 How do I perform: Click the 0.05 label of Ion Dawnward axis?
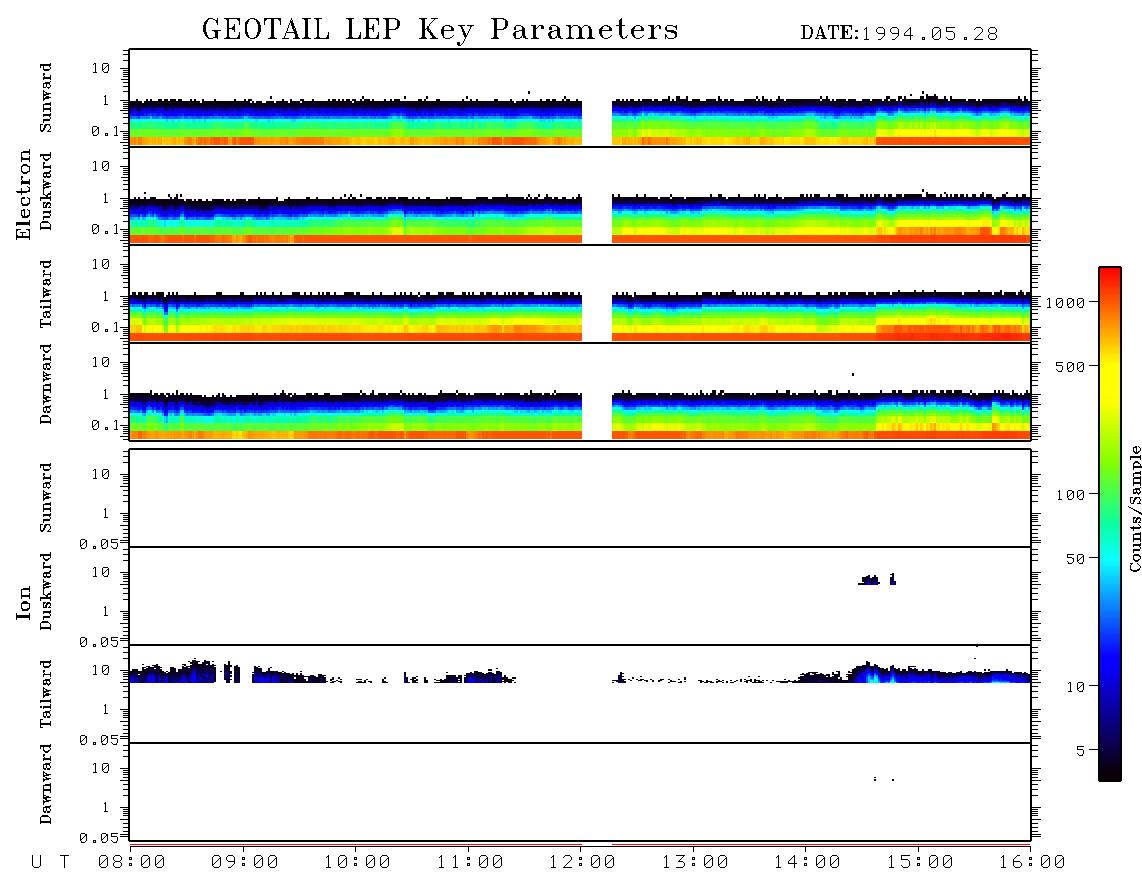pos(99,838)
